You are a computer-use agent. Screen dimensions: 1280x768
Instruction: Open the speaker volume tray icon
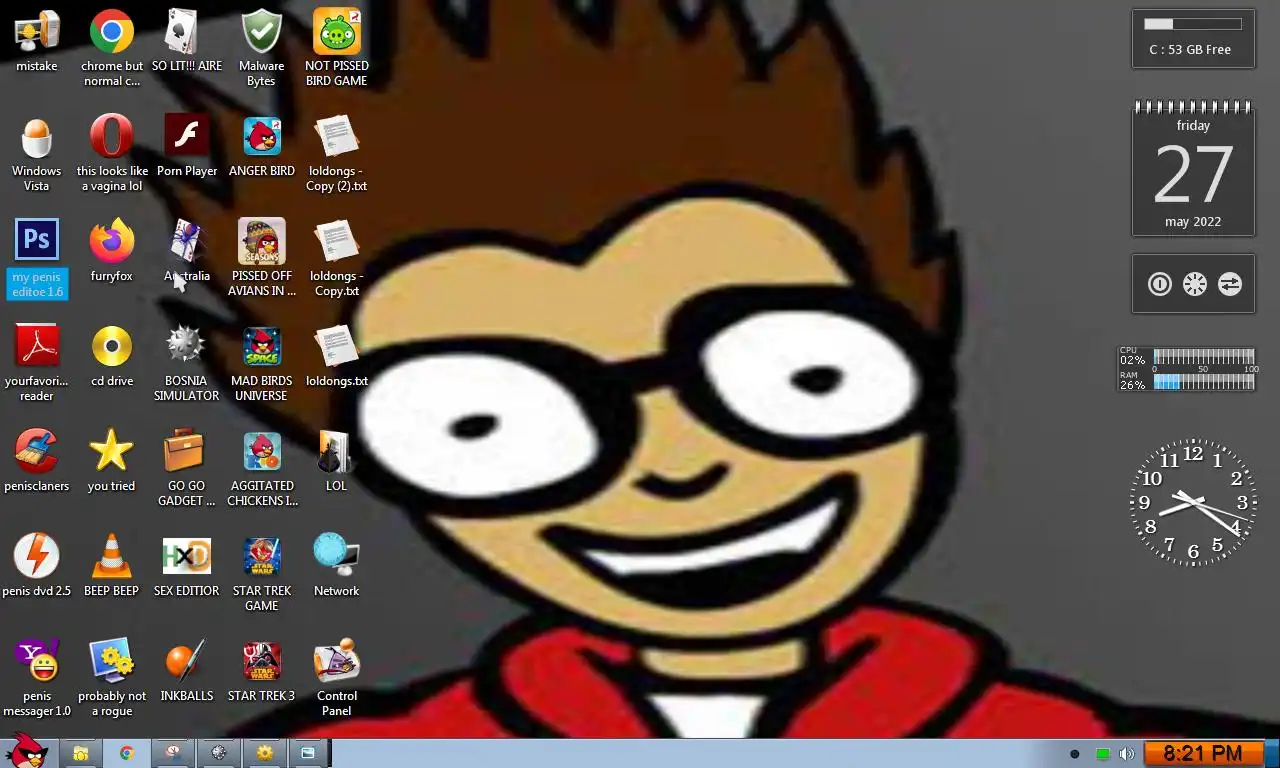pos(1127,754)
